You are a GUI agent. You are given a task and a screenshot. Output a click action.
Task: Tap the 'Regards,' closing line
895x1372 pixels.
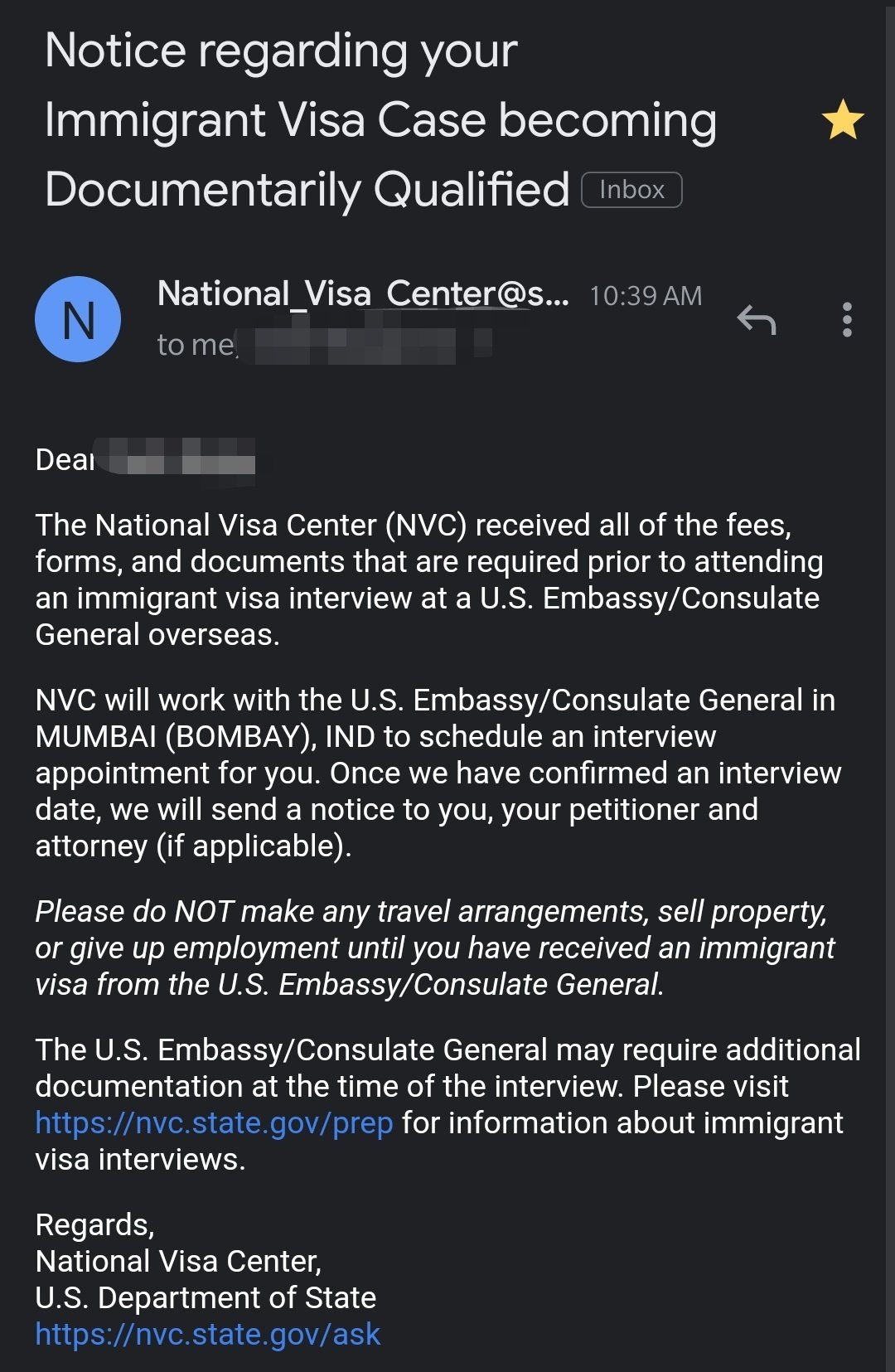(95, 1224)
